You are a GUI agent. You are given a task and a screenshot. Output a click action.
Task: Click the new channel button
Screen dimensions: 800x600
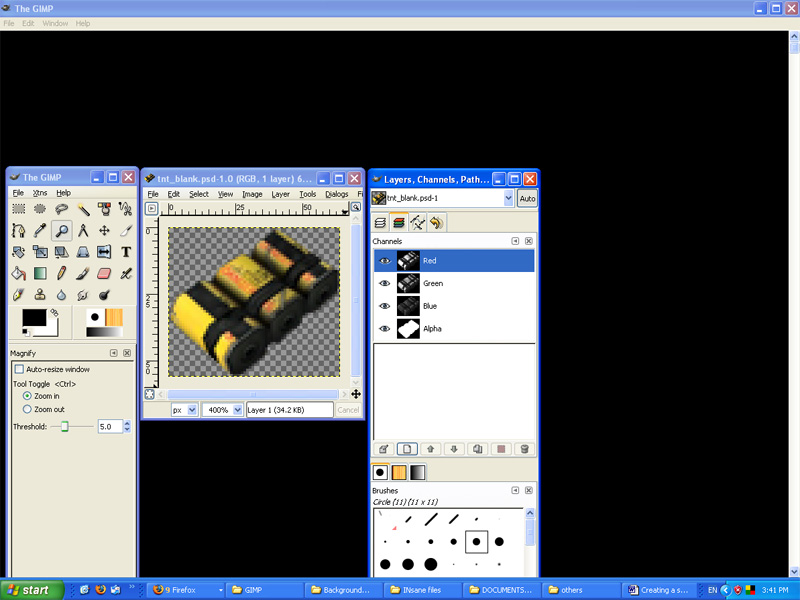click(407, 450)
